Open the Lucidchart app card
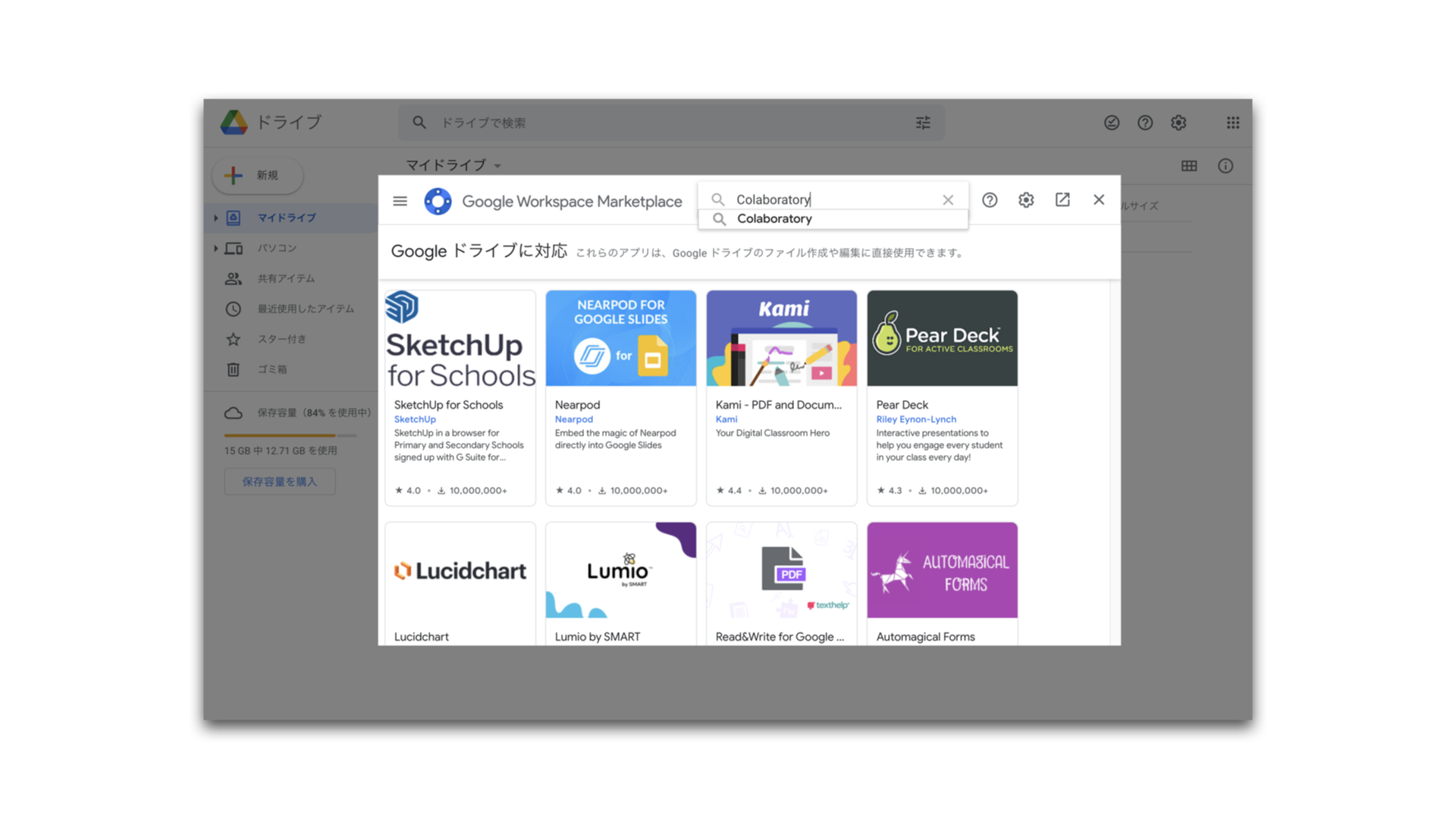The width and height of the screenshot is (1456, 819). coord(460,584)
